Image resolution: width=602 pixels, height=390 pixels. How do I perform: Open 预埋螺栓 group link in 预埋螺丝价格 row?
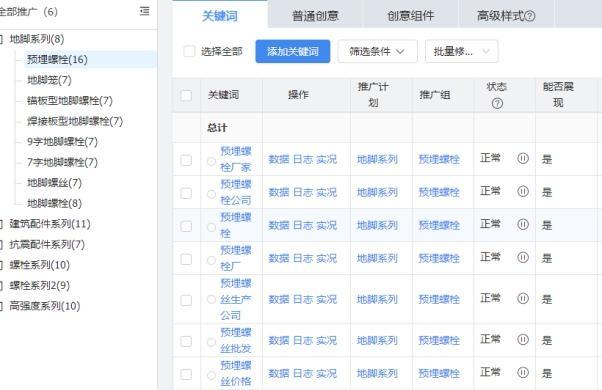point(439,373)
